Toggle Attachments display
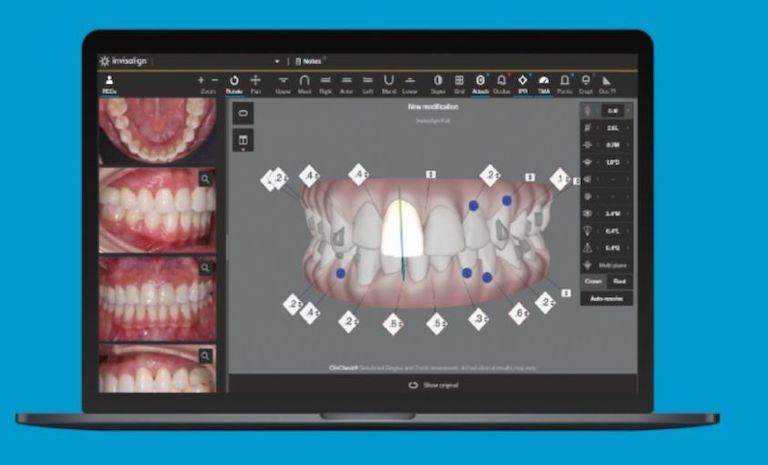This screenshot has height=465, width=768. pyautogui.click(x=480, y=84)
